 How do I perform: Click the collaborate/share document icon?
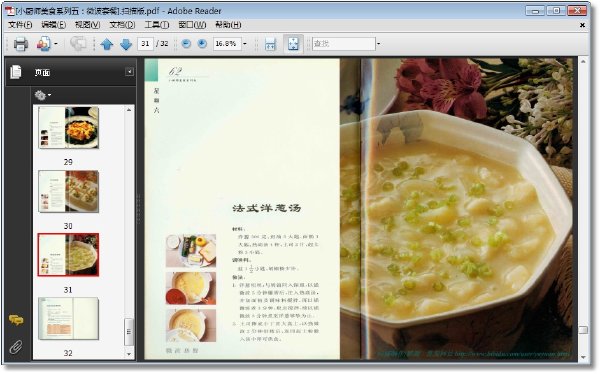[x=44, y=44]
